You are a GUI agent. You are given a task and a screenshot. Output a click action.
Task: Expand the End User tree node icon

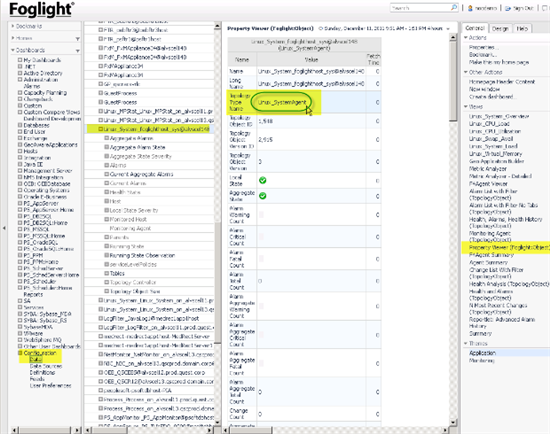20,132
